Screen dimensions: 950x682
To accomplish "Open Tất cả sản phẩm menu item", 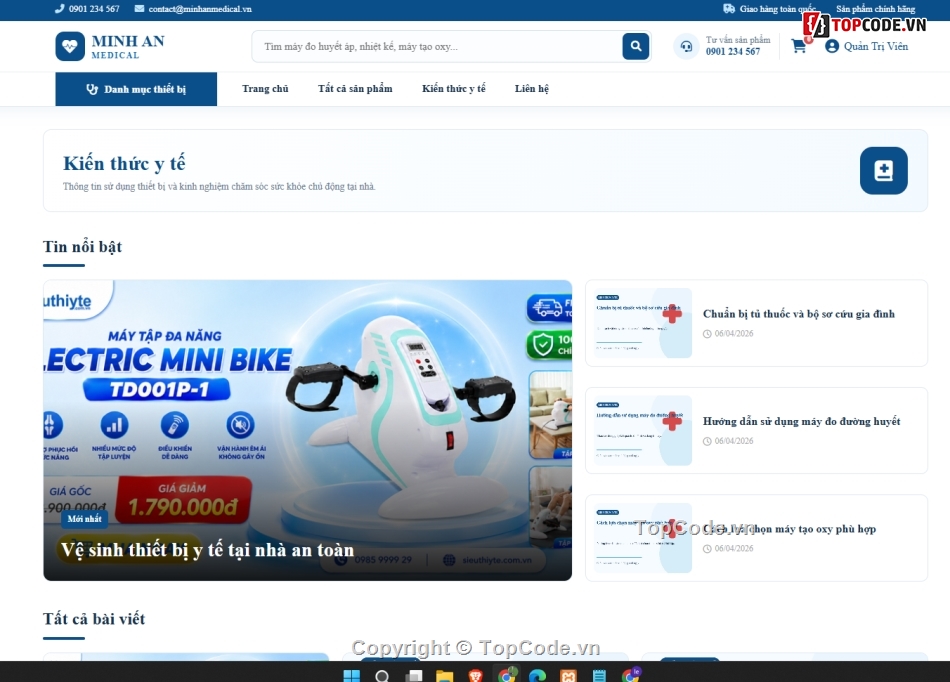I will (355, 88).
